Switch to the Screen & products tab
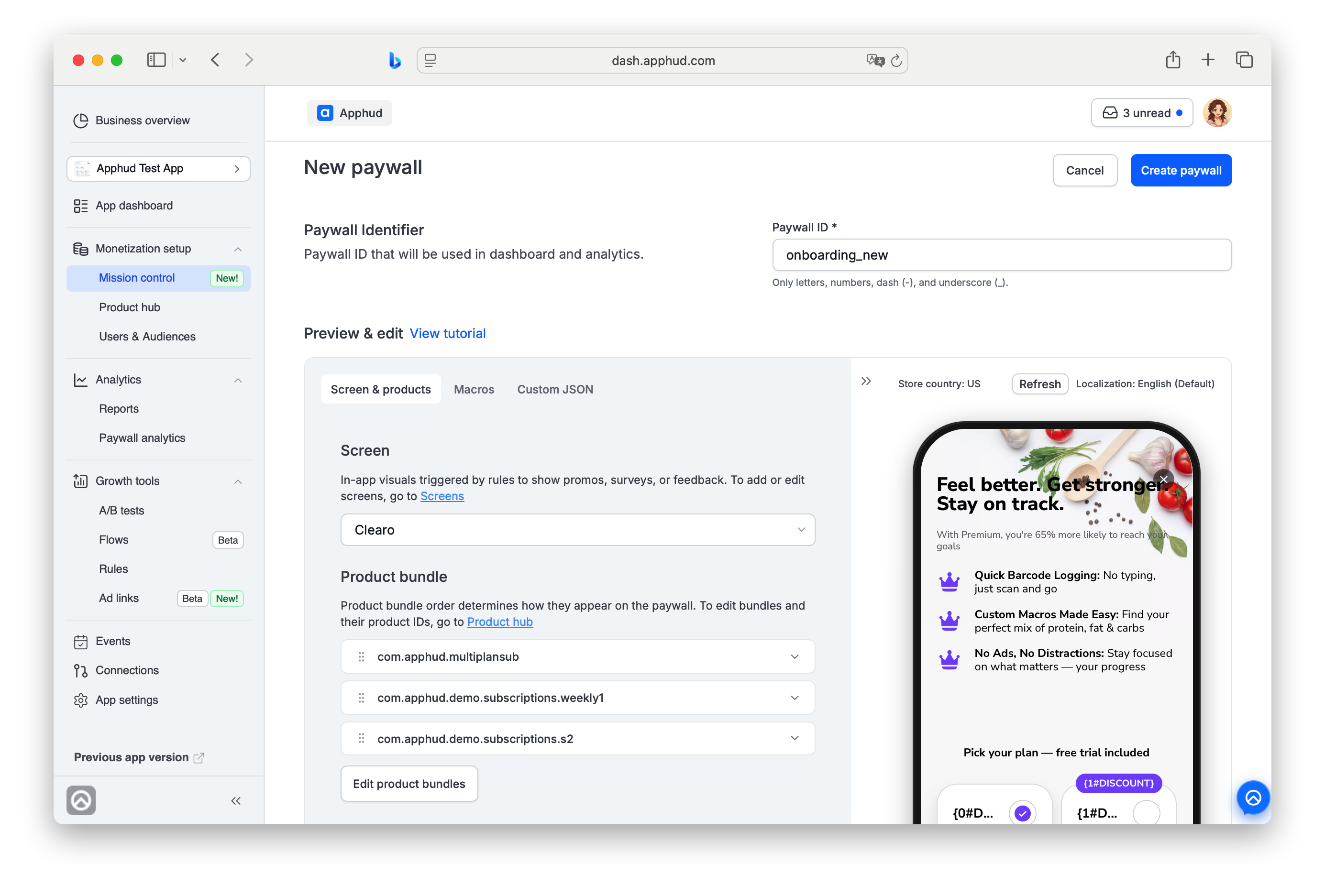Screen dimensions: 1325x896 point(381,389)
